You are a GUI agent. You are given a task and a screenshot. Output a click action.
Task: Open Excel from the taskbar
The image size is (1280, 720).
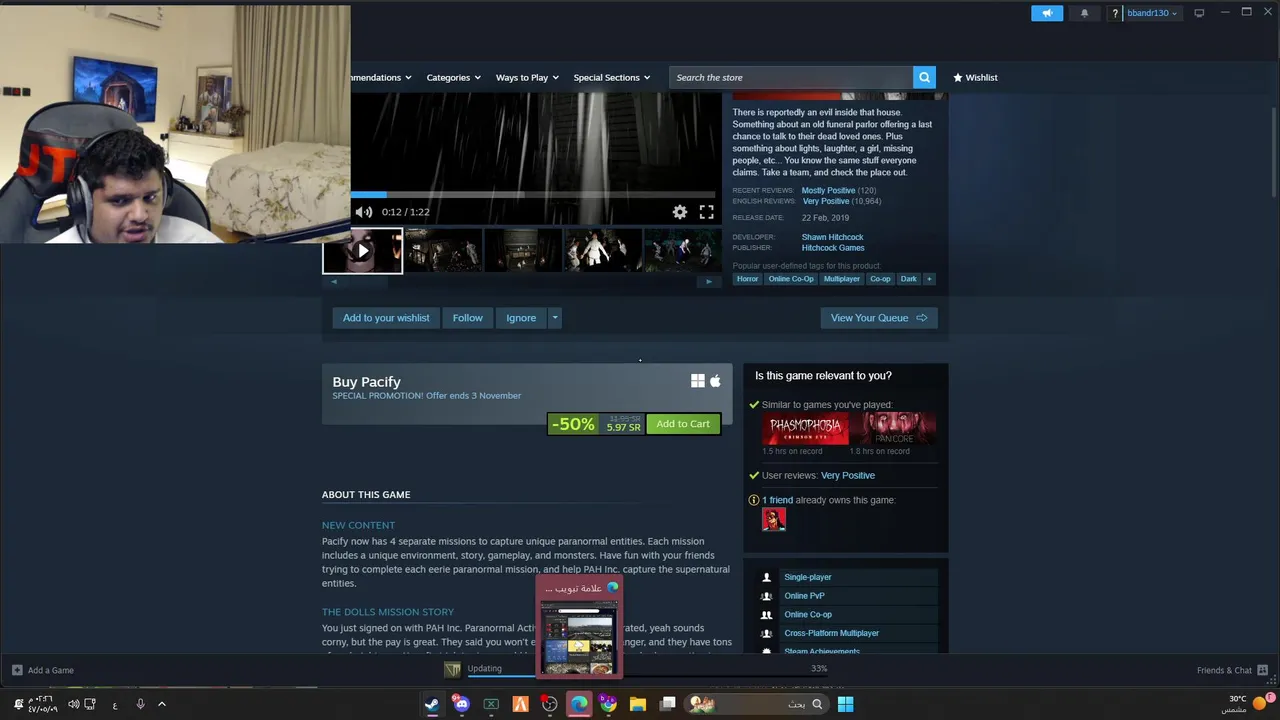[491, 704]
